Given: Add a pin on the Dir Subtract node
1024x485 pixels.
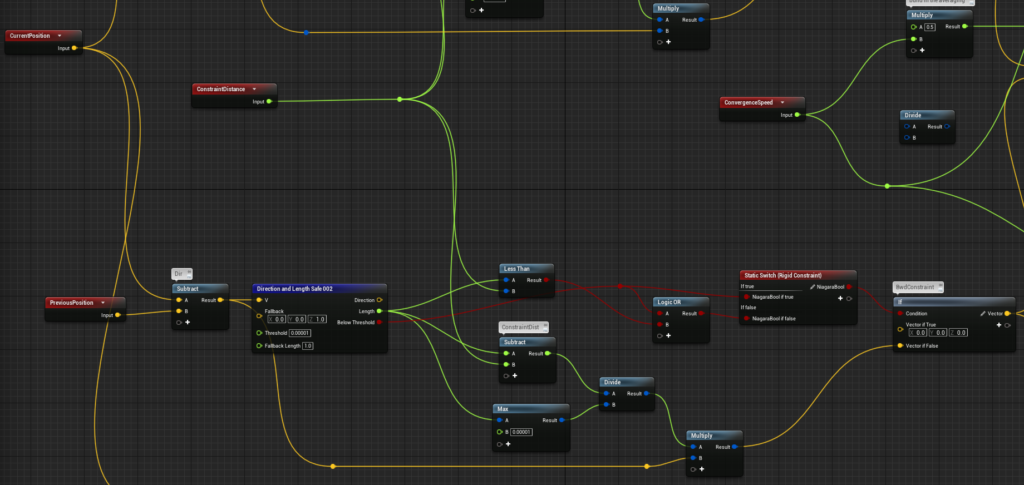Looking at the screenshot, I should [187, 322].
